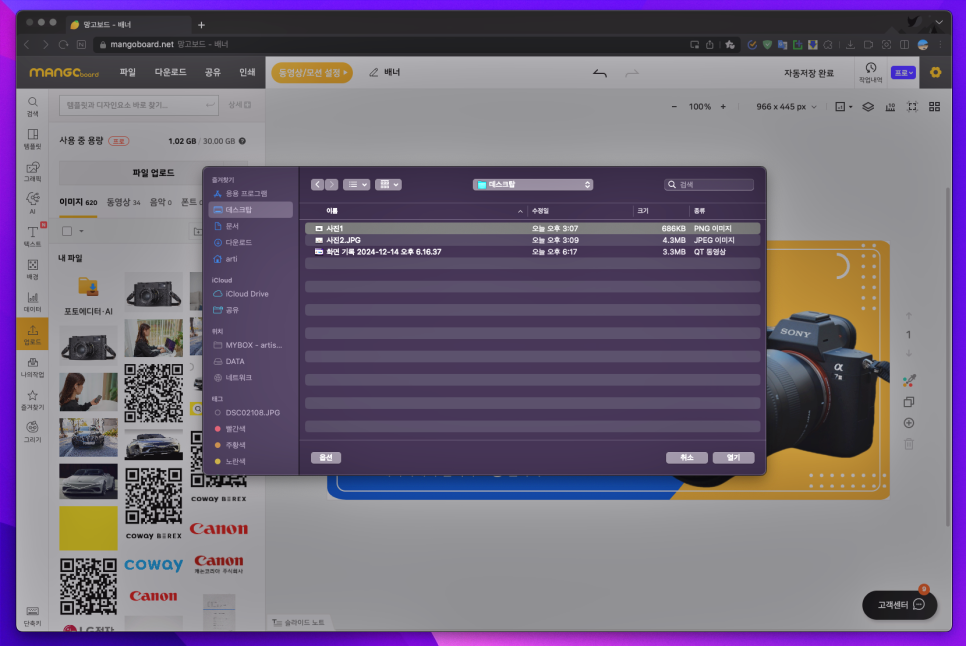Open the list view options dropdown in dialog

pyautogui.click(x=356, y=184)
